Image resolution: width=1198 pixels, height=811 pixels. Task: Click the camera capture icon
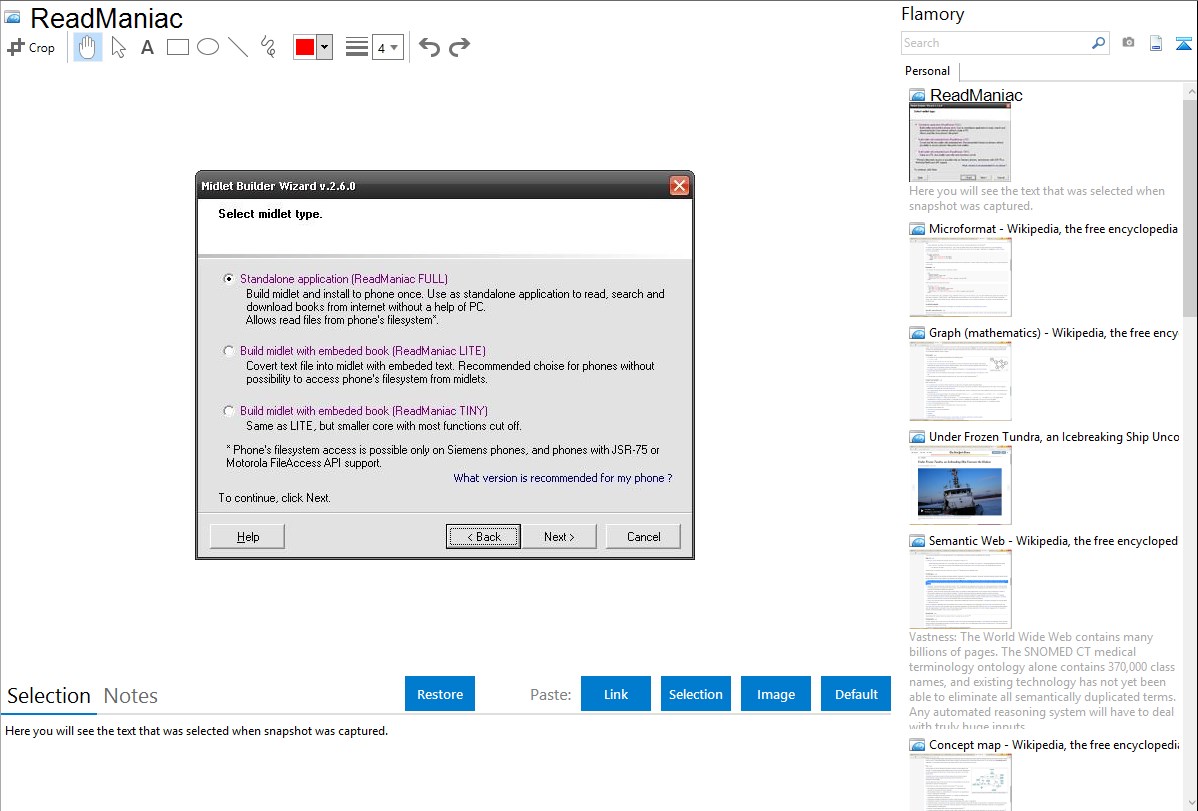pos(1128,43)
